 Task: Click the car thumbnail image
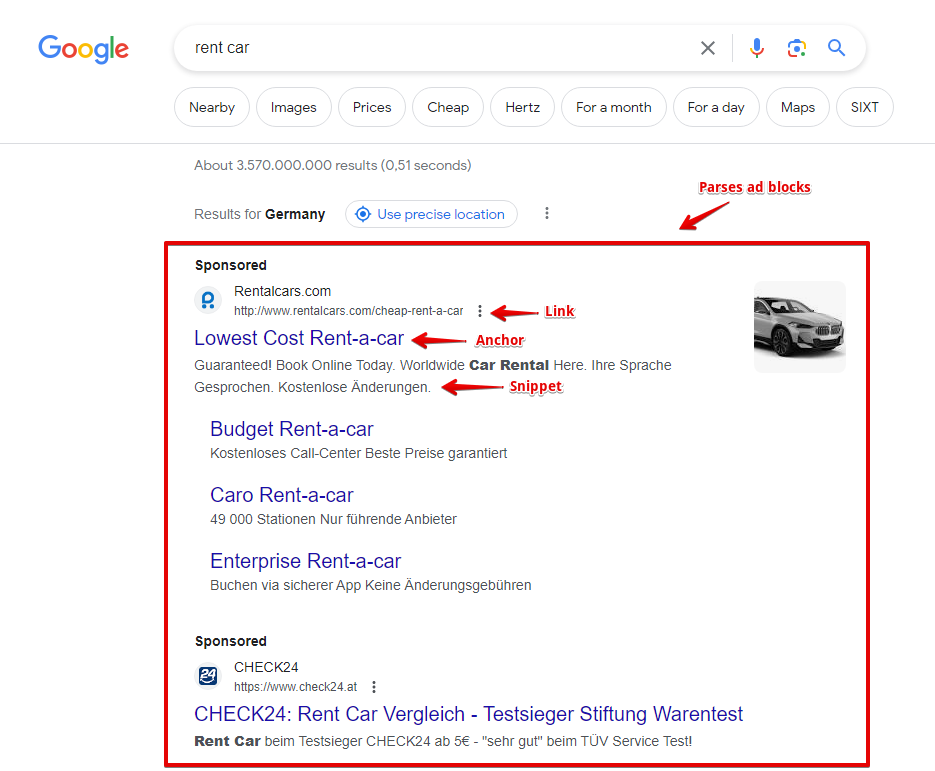pyautogui.click(x=799, y=327)
